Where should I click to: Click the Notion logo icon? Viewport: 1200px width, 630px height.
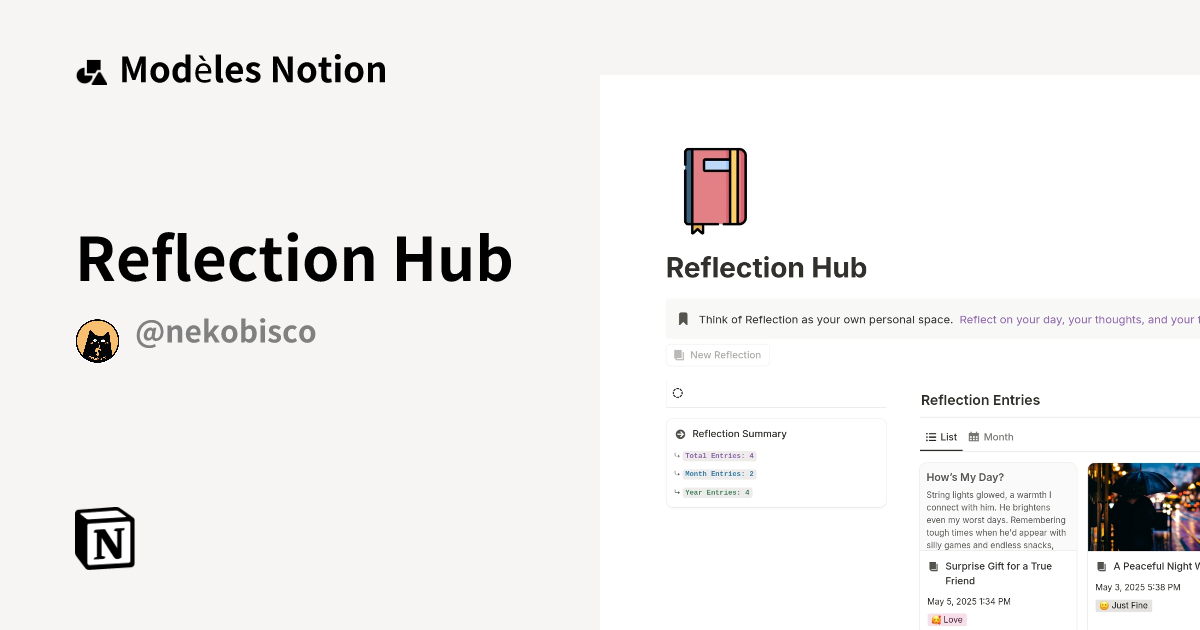coord(103,538)
